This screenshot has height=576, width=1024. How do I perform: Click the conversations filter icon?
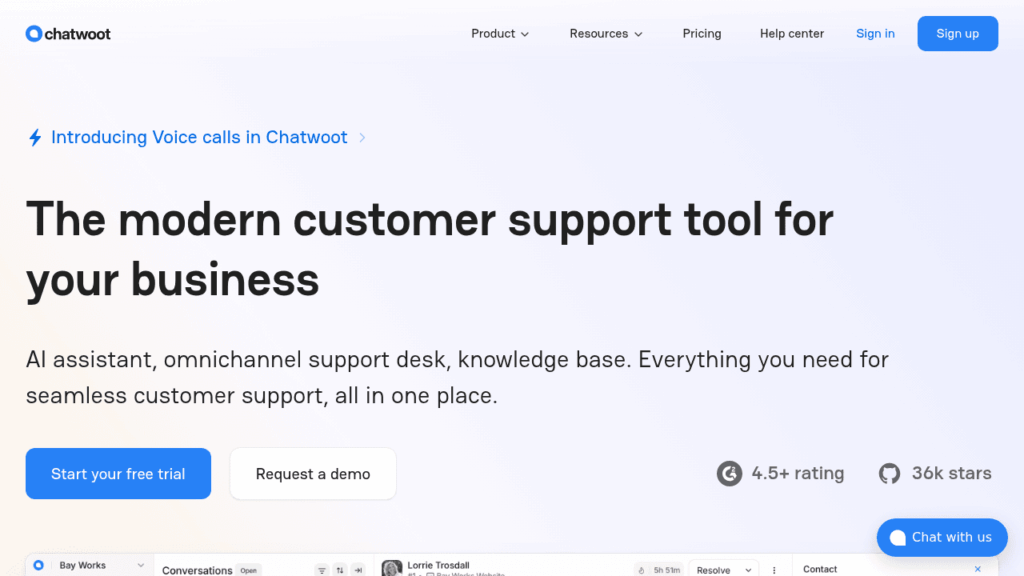(321, 570)
